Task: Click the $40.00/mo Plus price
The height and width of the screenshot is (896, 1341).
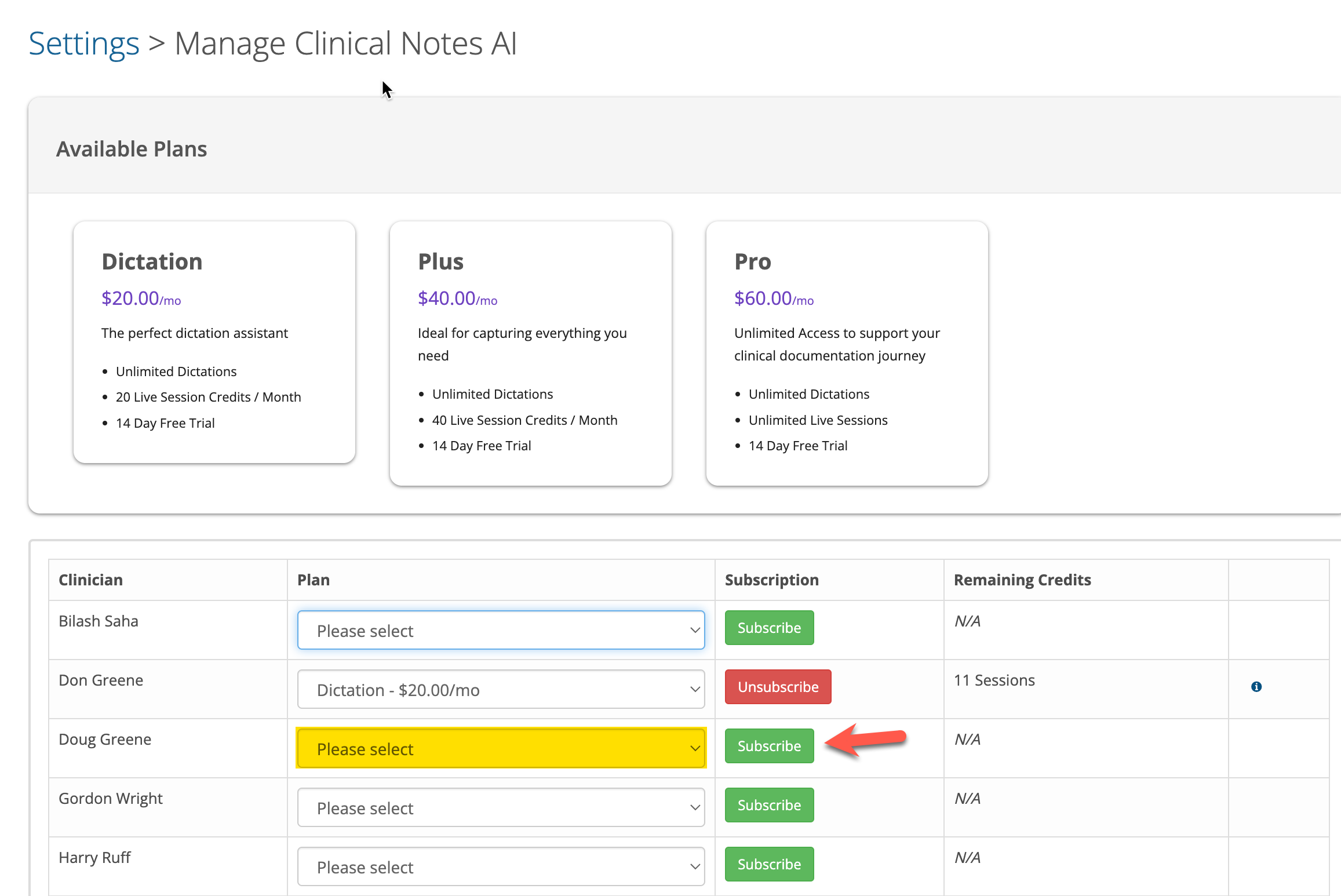Action: pos(458,298)
